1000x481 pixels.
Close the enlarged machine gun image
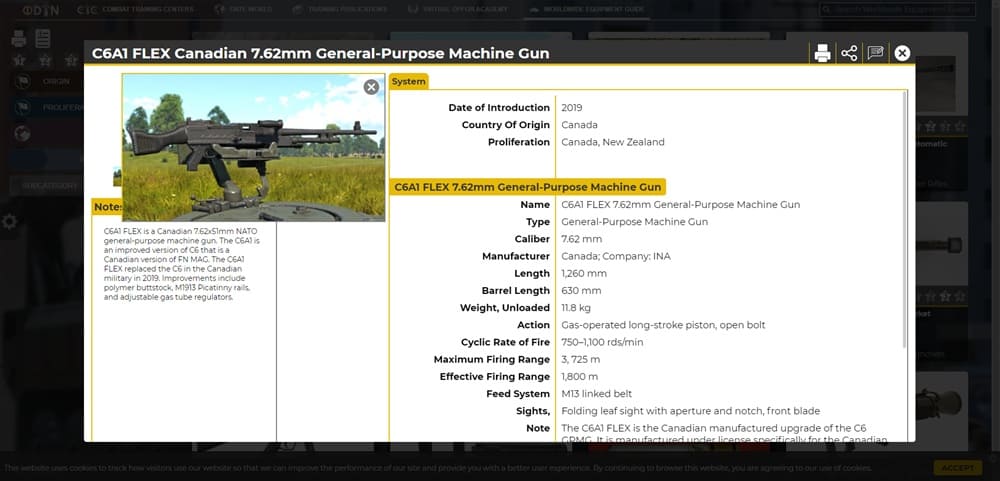coord(371,87)
